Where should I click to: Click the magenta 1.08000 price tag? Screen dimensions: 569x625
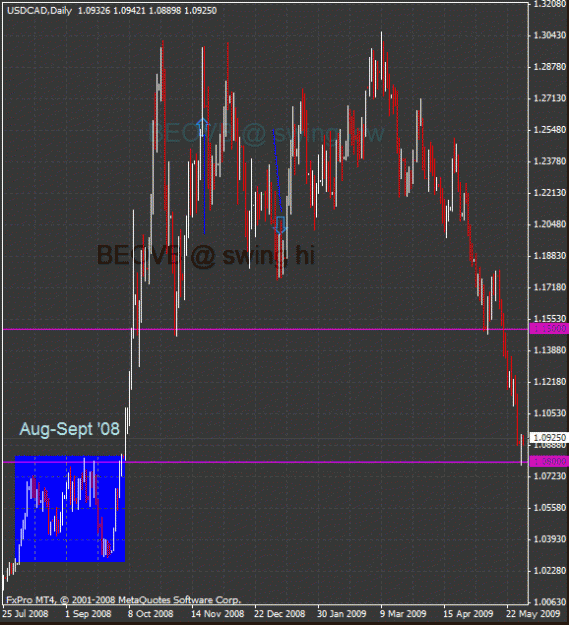tap(549, 462)
